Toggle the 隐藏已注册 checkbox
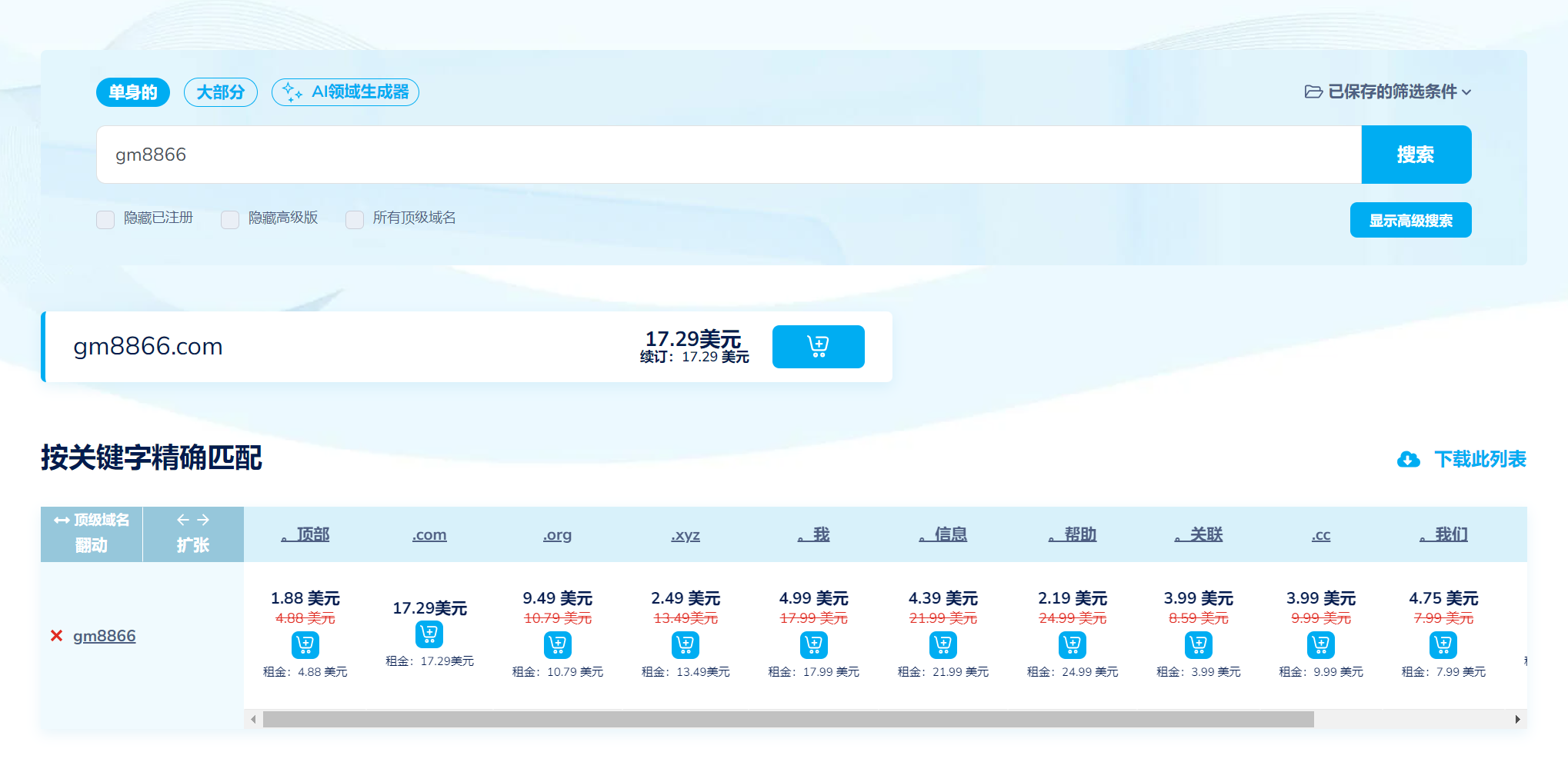The image size is (1568, 762). (105, 219)
